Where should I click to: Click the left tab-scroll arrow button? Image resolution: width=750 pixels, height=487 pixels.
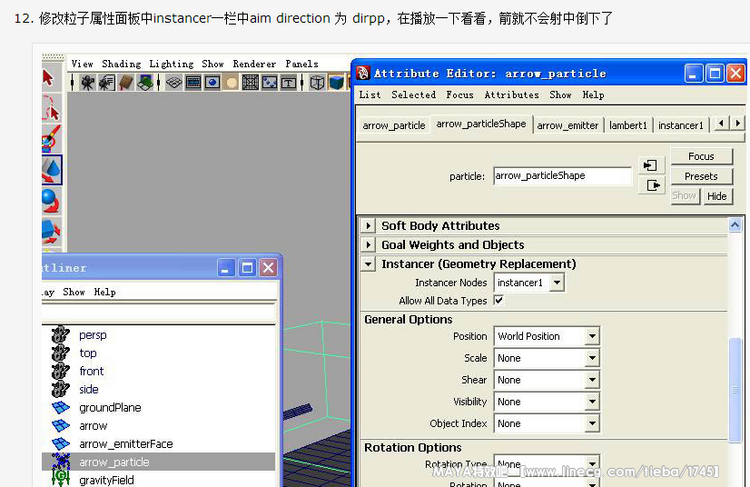coord(720,123)
